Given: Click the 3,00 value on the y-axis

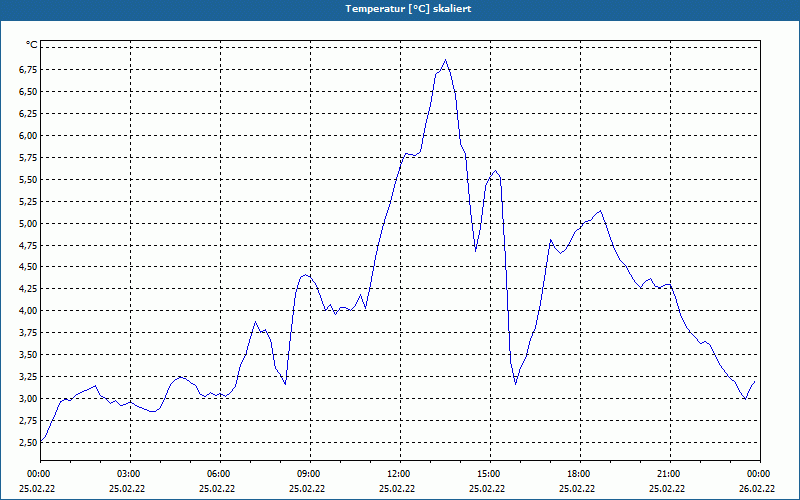Looking at the screenshot, I should (28, 398).
